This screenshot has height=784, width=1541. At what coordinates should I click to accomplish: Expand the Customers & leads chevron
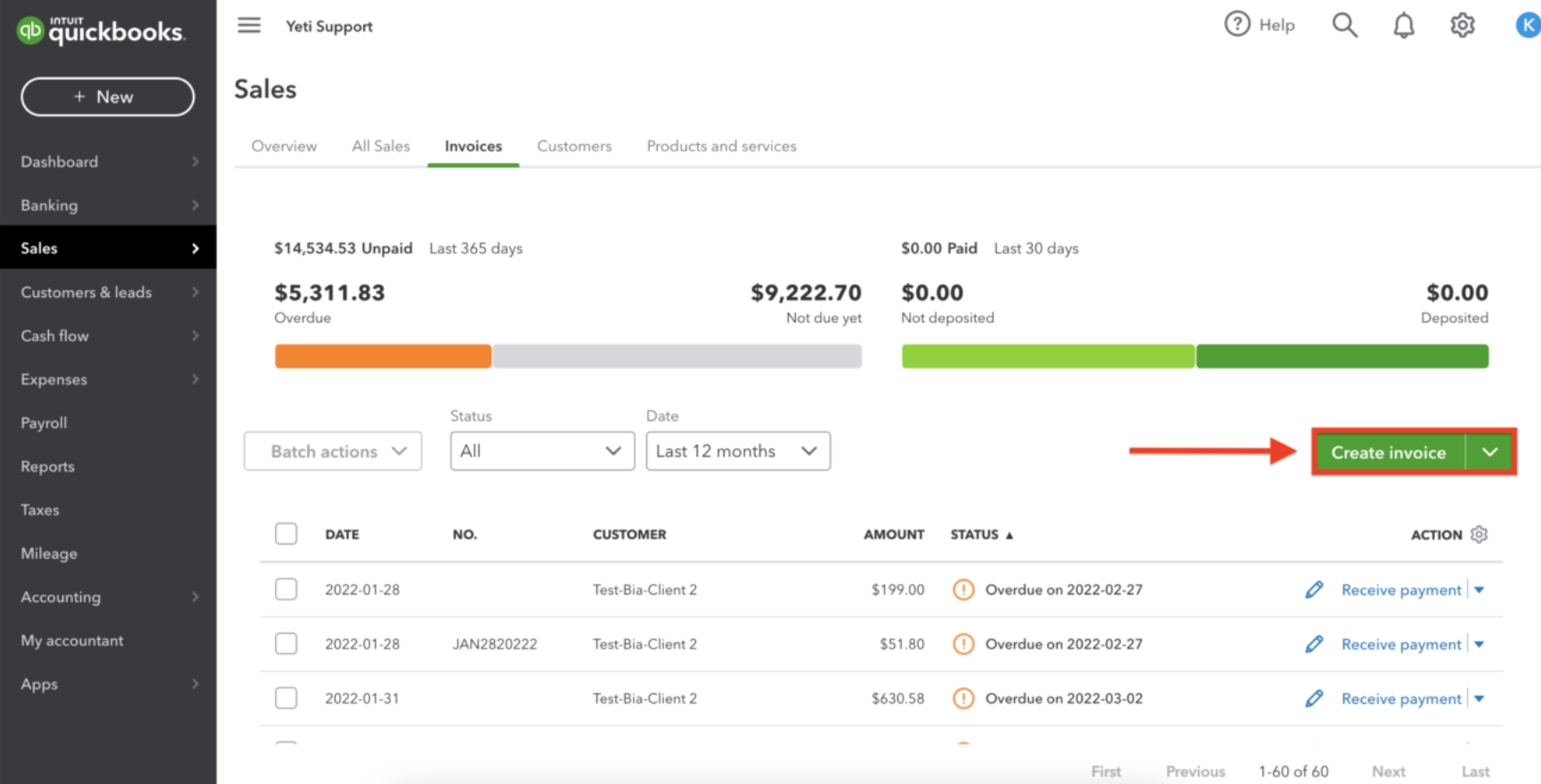pos(195,292)
